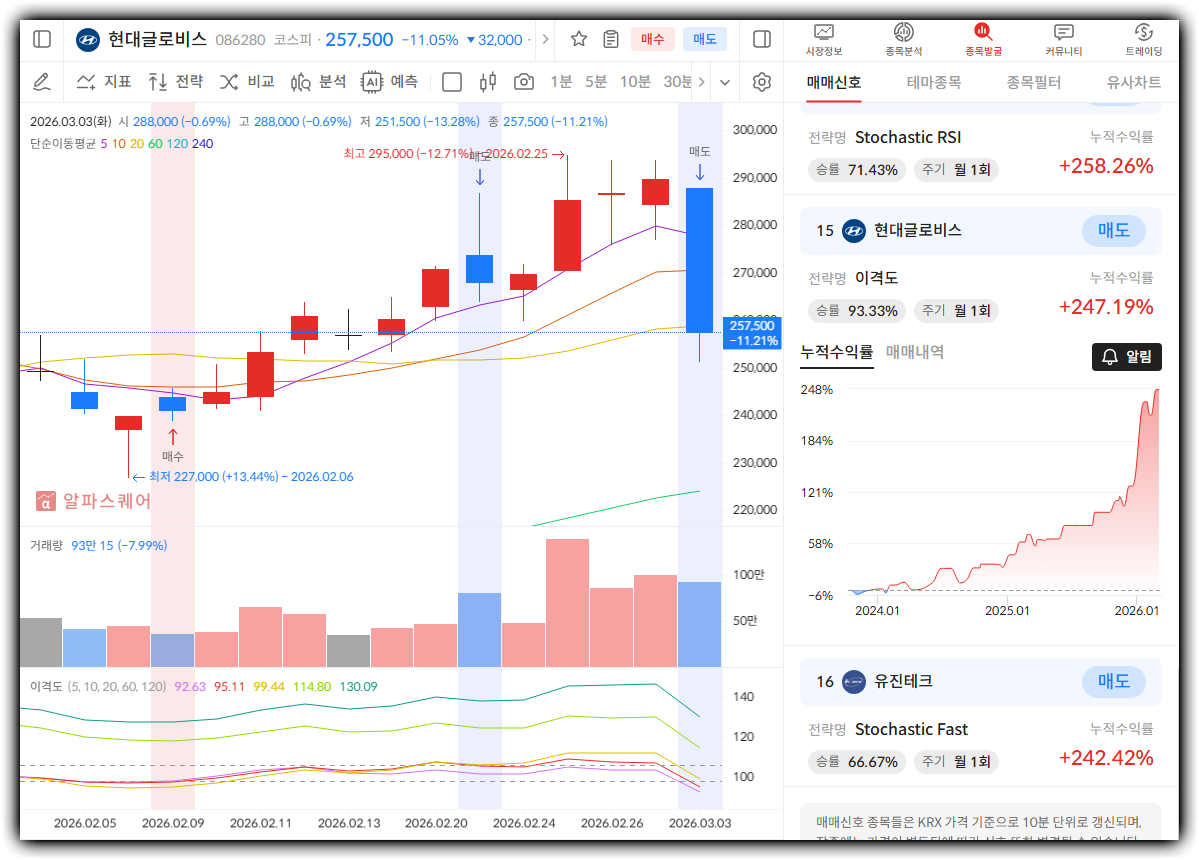Open the memo clipboard icon
This screenshot has width=1199, height=860.
click(x=611, y=39)
